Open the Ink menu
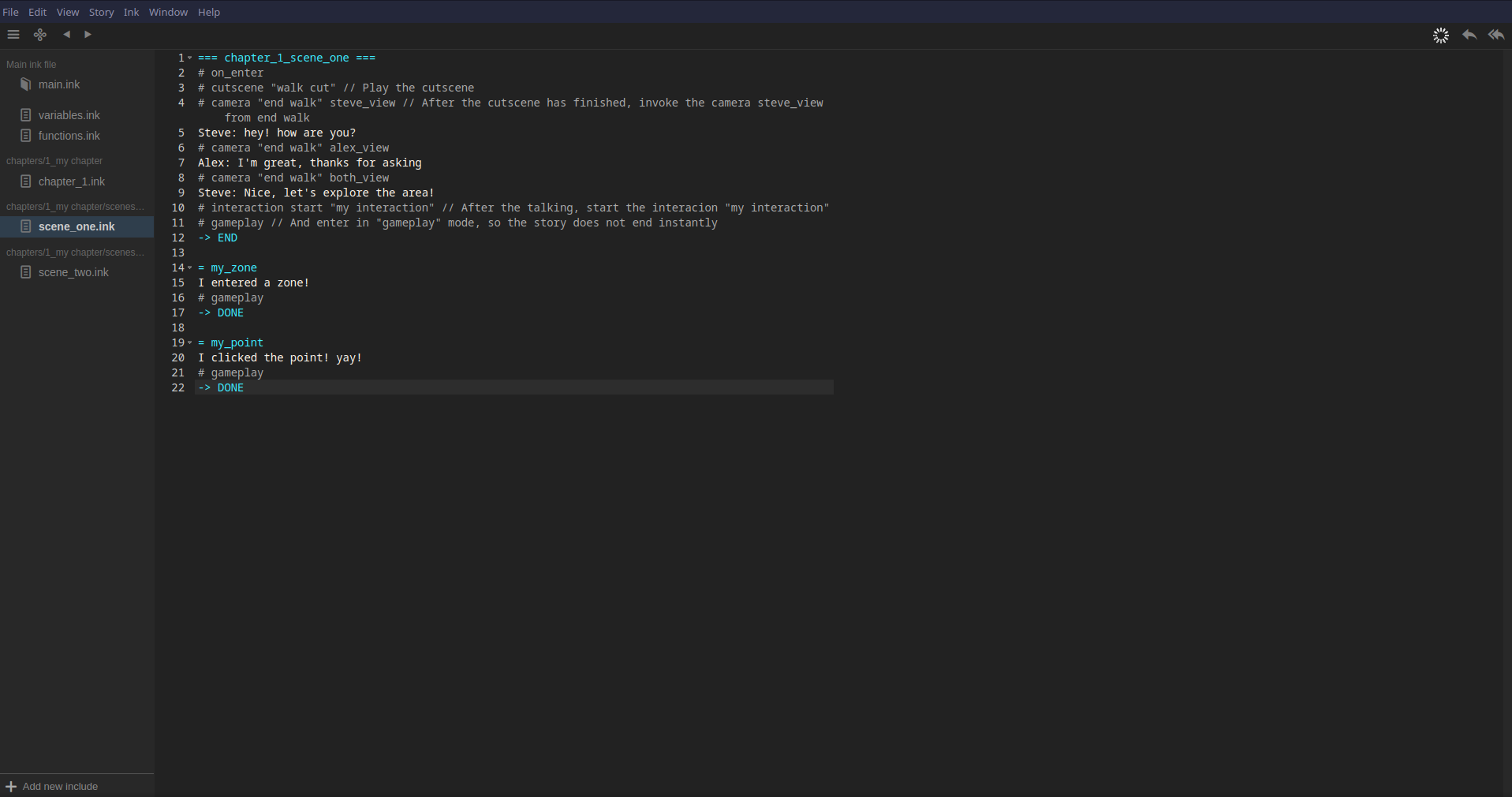This screenshot has height=797, width=1512. point(131,12)
